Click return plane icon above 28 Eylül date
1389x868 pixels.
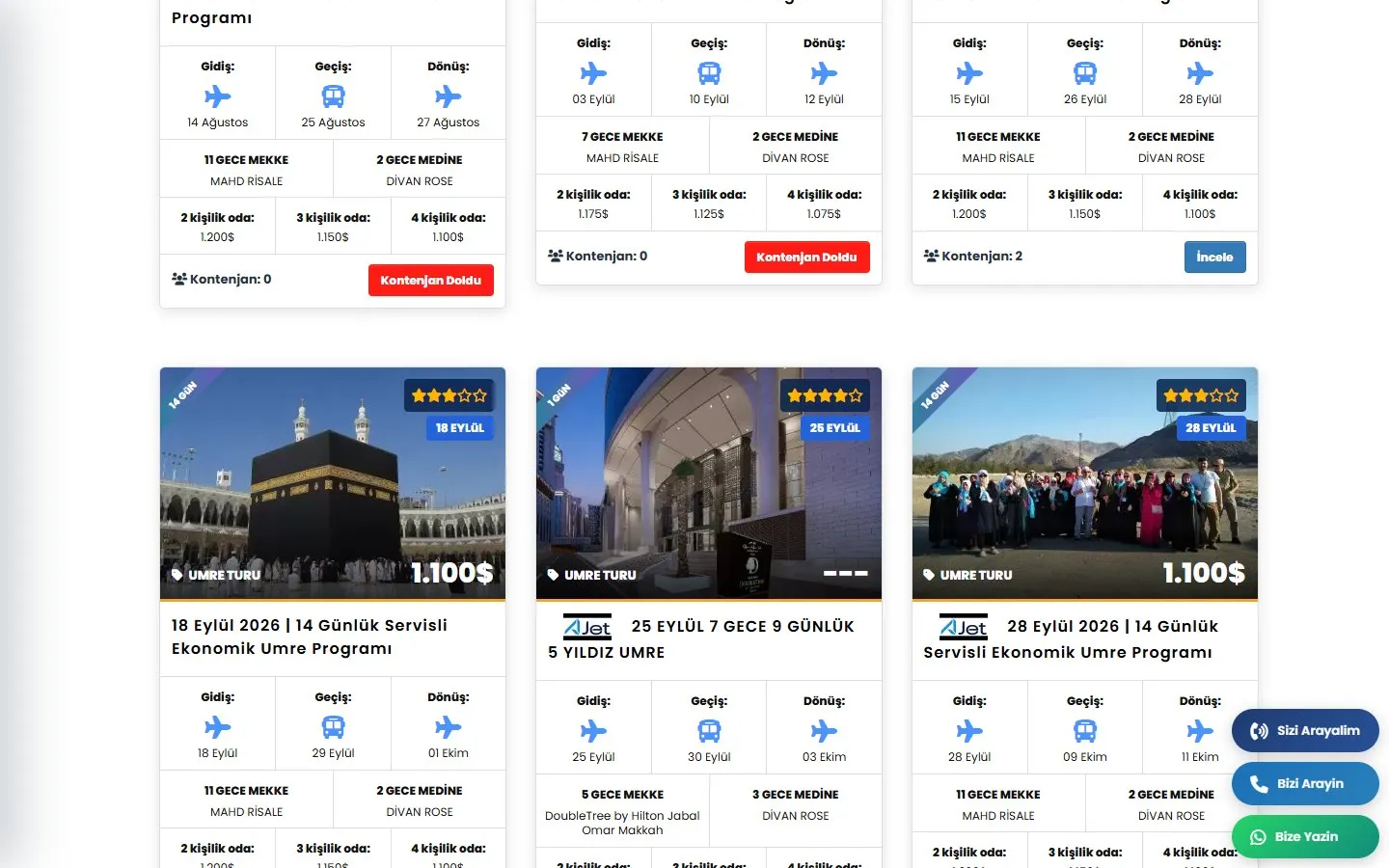(x=1200, y=73)
